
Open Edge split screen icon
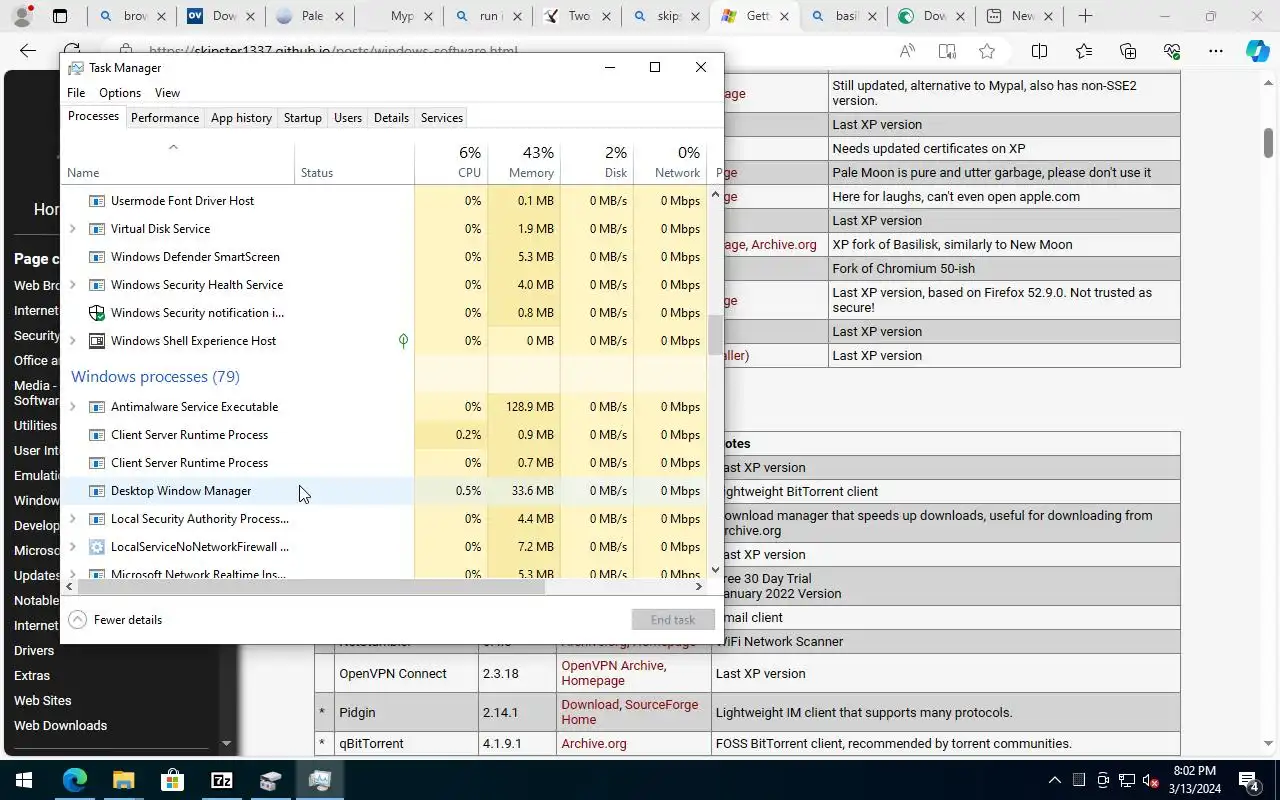coord(1039,51)
